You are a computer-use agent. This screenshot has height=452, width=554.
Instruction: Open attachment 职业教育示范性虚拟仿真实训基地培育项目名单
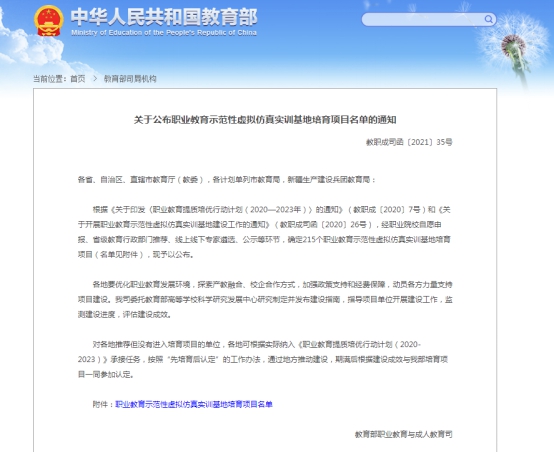coord(194,404)
